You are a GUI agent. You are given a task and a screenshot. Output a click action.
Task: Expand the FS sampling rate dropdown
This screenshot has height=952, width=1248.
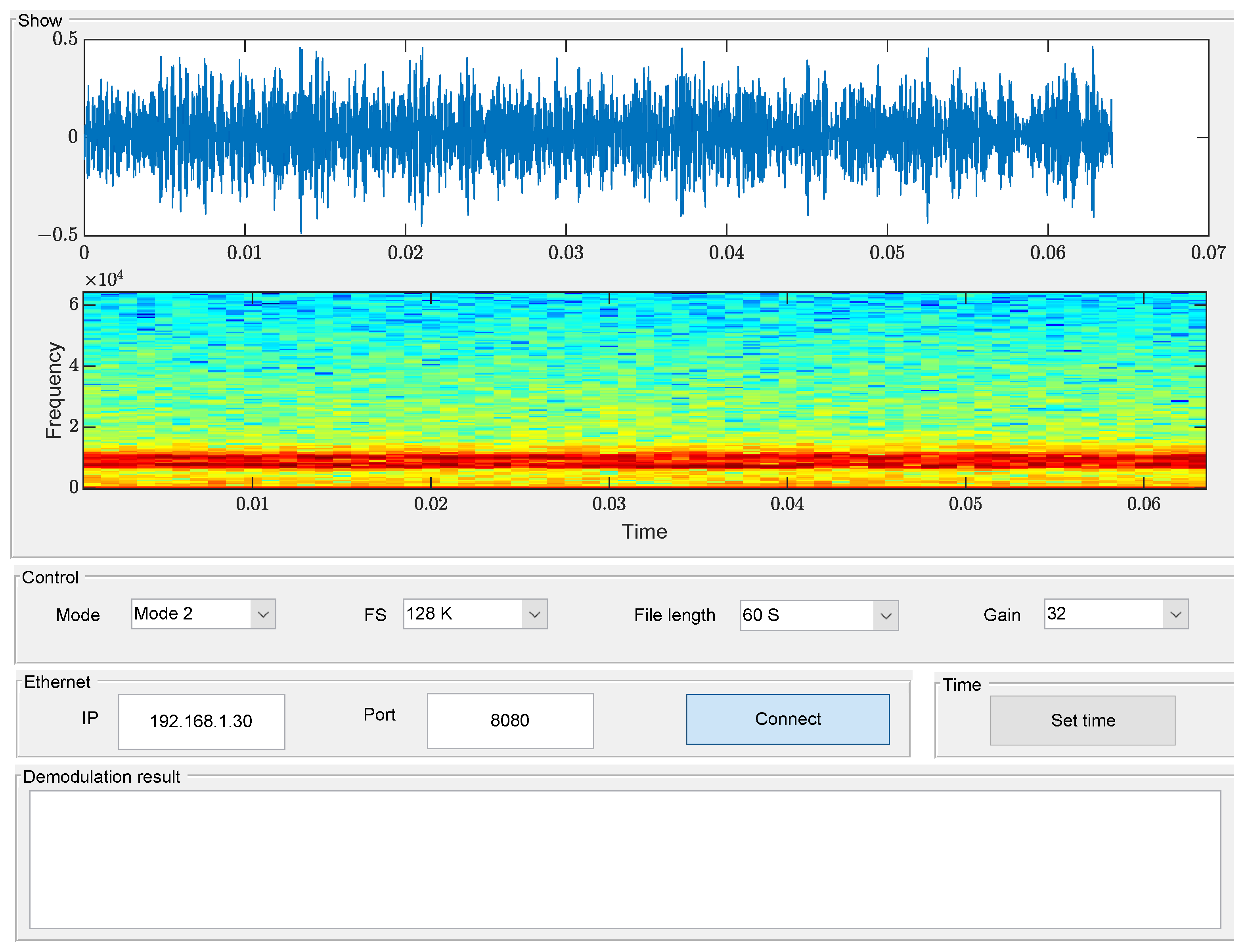(534, 614)
